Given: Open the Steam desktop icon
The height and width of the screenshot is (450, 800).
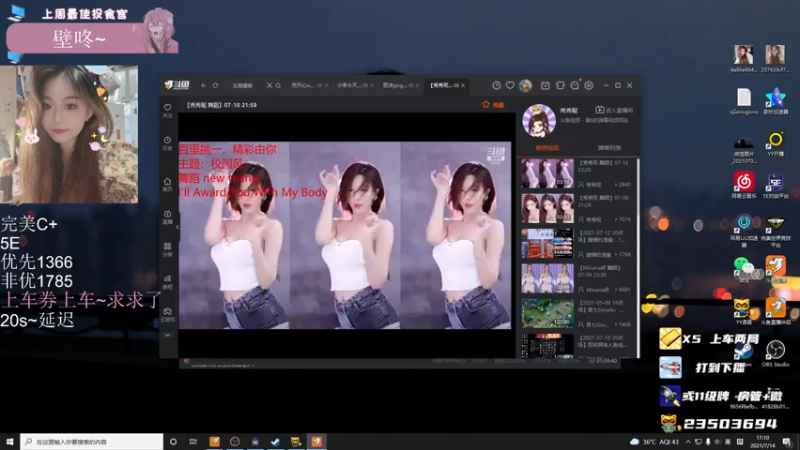Looking at the screenshot, I should [x=744, y=353].
